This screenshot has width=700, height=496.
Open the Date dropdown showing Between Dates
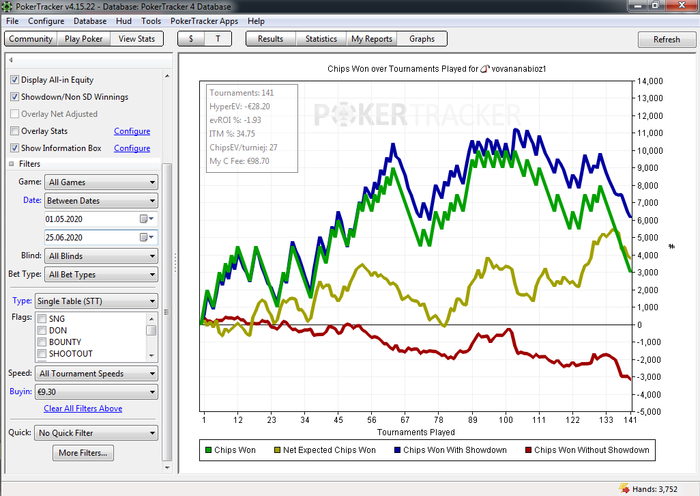(x=101, y=200)
